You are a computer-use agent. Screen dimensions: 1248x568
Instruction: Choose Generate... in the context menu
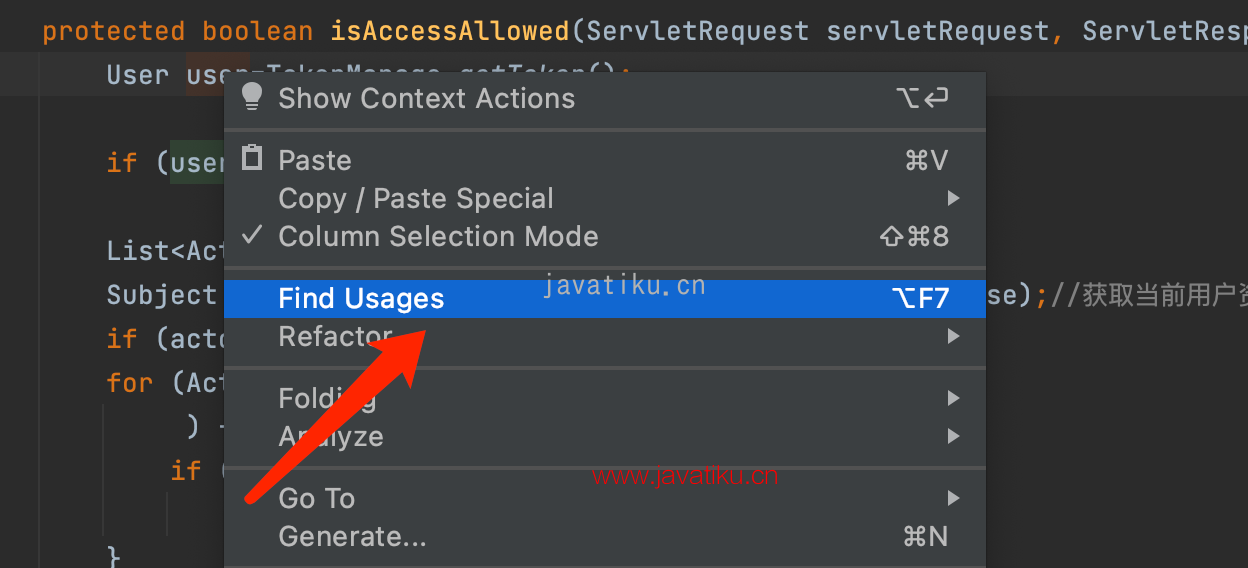pos(605,537)
